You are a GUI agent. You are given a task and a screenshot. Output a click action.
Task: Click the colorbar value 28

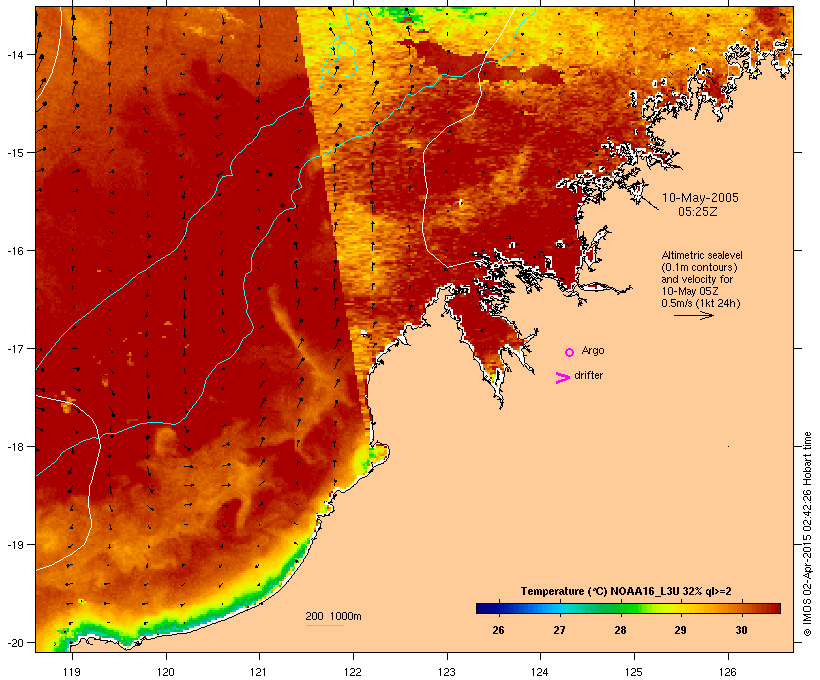620,630
